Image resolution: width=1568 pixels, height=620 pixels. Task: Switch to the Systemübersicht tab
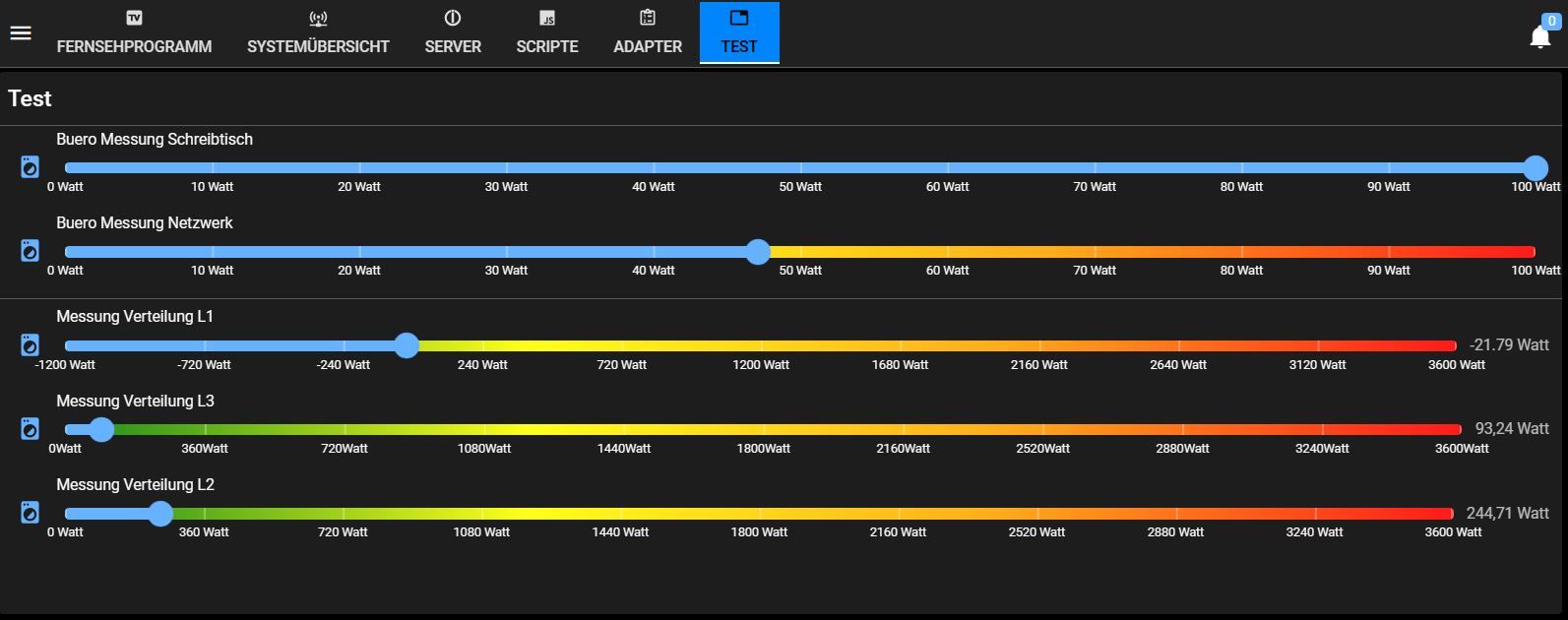click(x=318, y=33)
